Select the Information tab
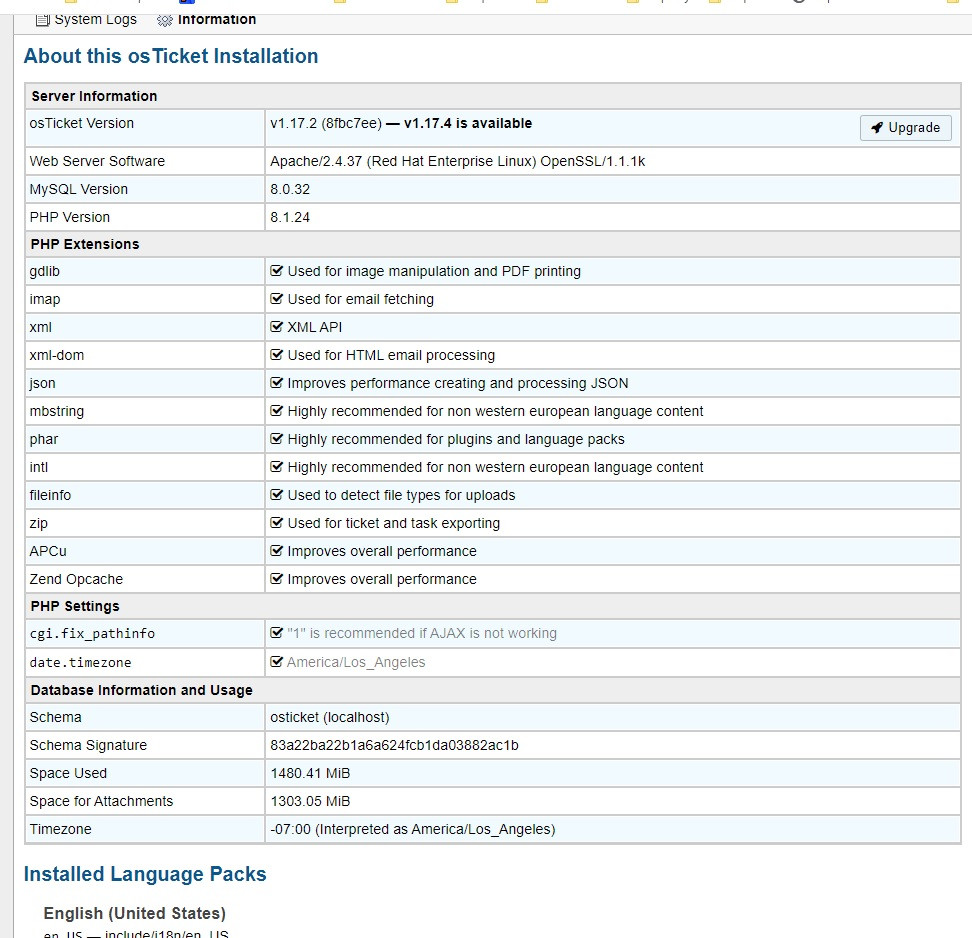Screen dimensions: 972x938 (207, 20)
